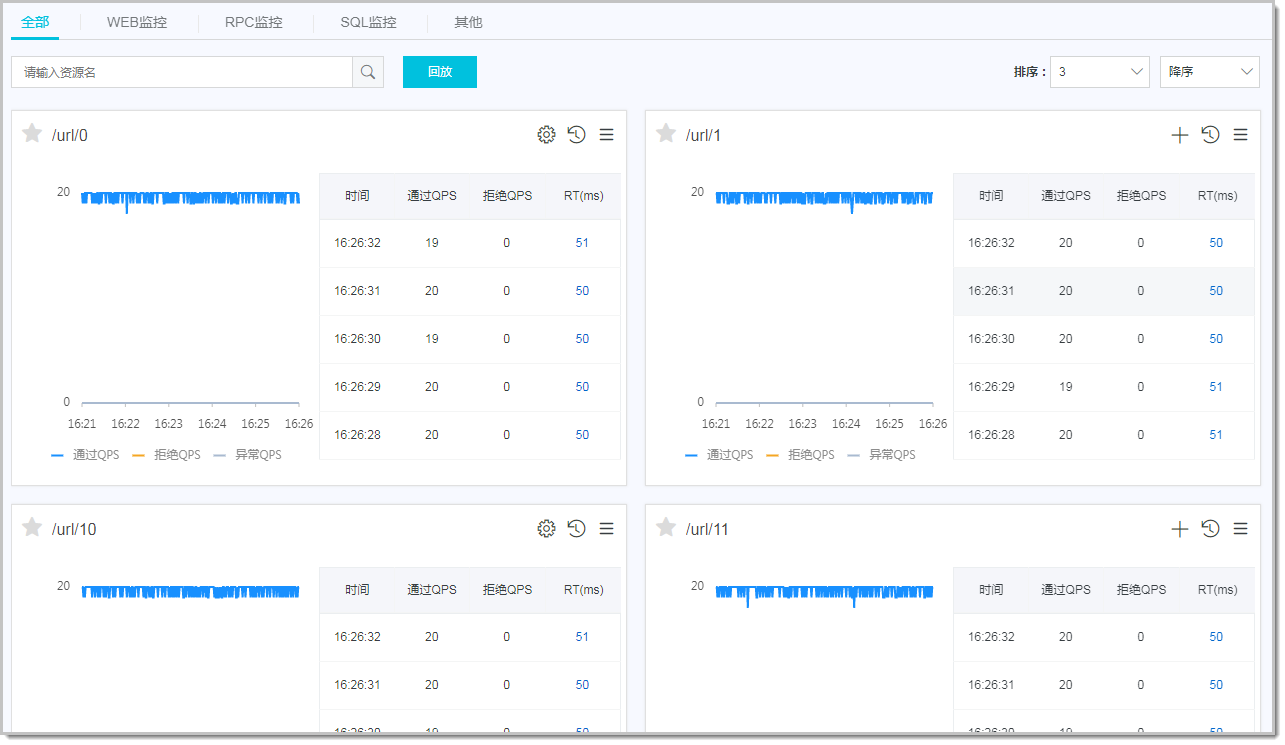Open settings gear on /url/10 card
The height and width of the screenshot is (745, 1285).
click(x=546, y=529)
